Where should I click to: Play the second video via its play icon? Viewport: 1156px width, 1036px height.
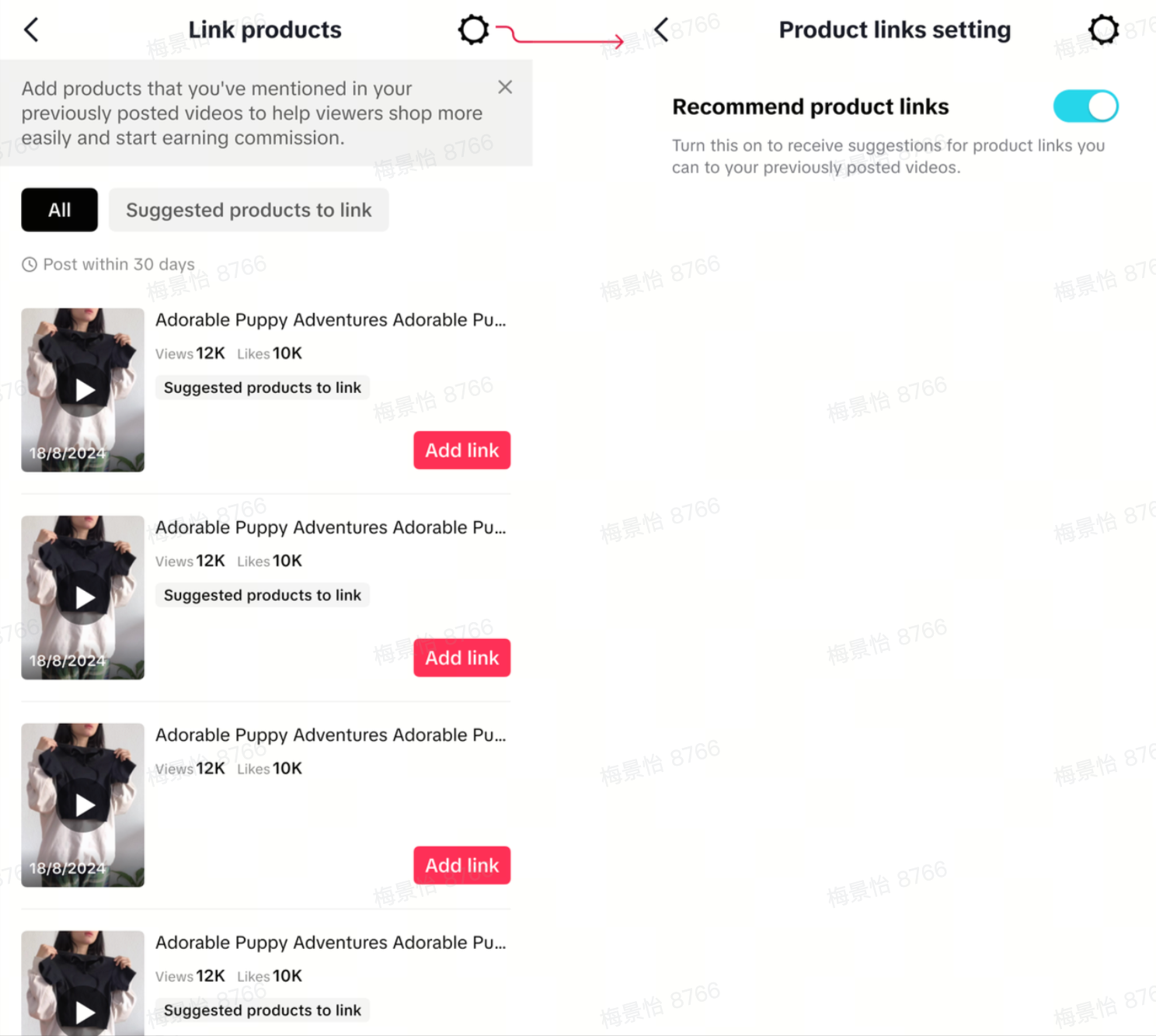pyautogui.click(x=85, y=597)
